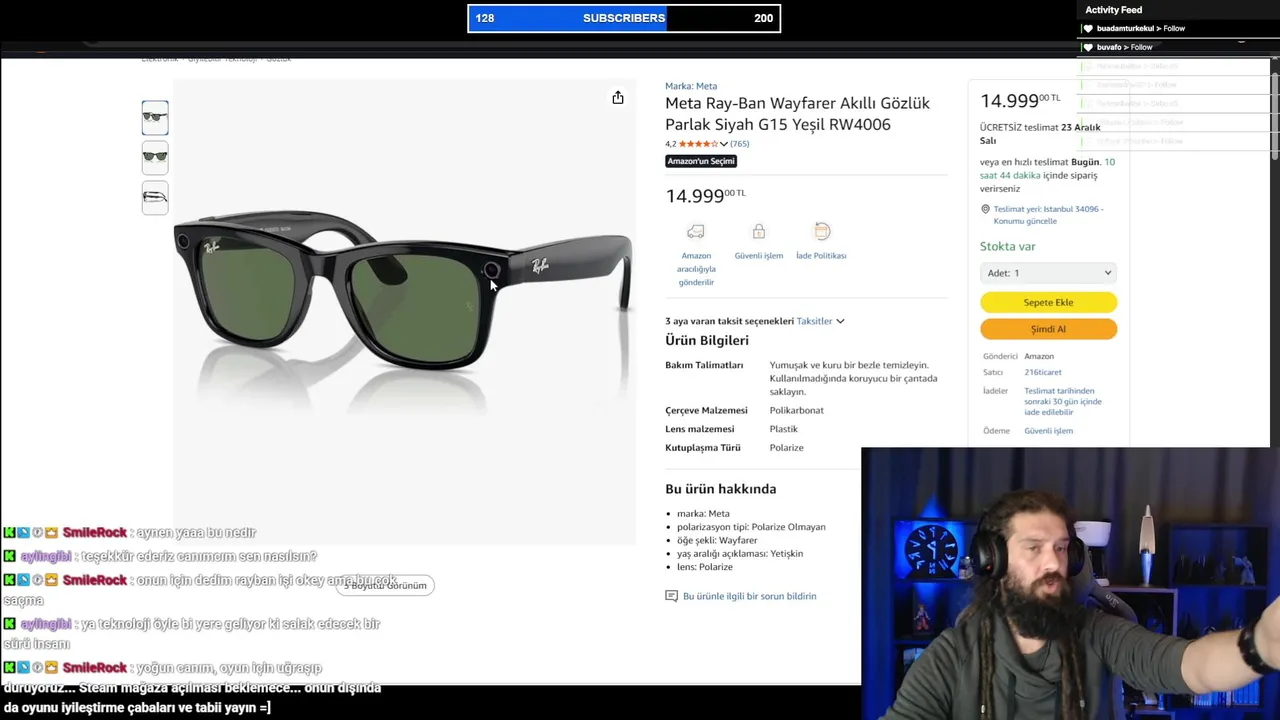Open the 30 gün return policy link
The height and width of the screenshot is (720, 1280).
[1062, 401]
